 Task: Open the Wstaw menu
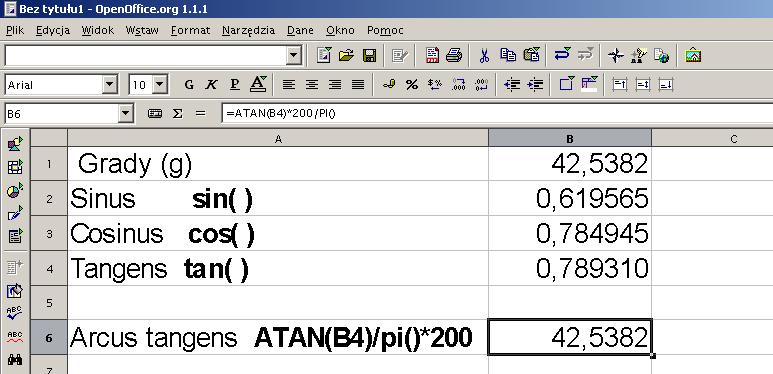pos(142,31)
